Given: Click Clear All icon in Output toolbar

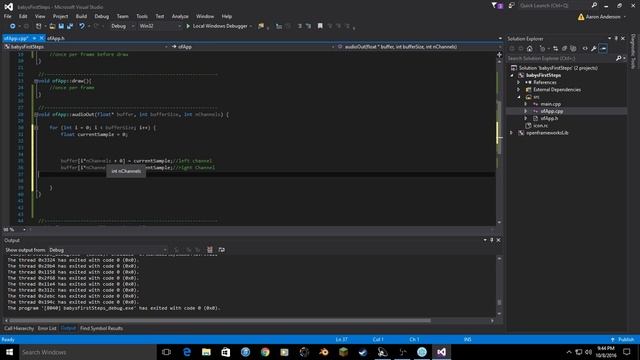Looking at the screenshot, I should click(x=210, y=250).
